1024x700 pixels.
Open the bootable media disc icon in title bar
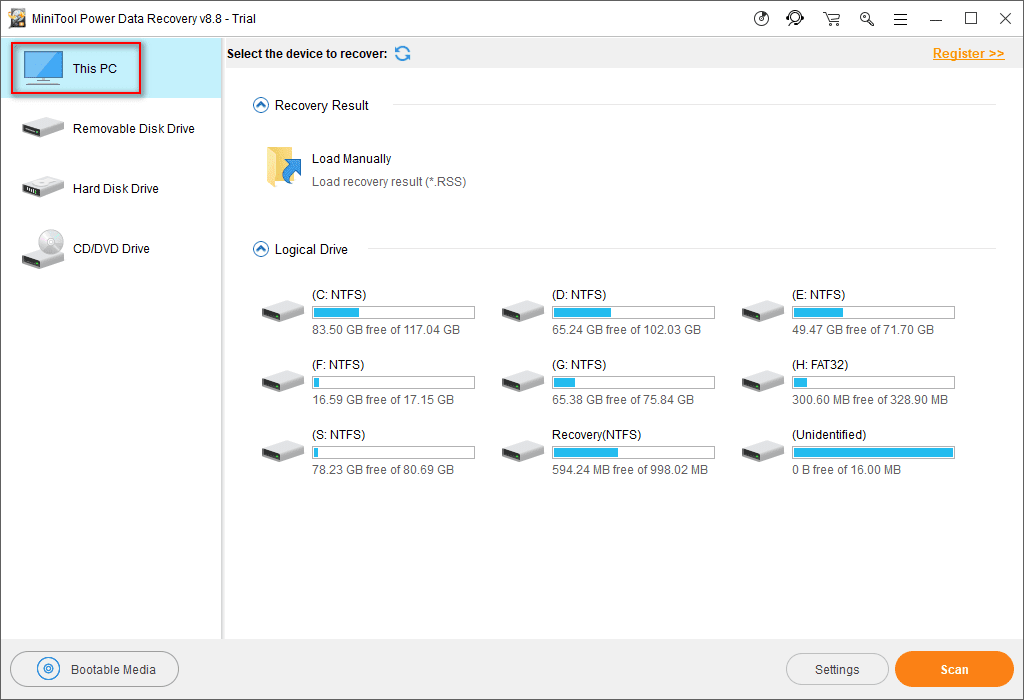pyautogui.click(x=761, y=18)
